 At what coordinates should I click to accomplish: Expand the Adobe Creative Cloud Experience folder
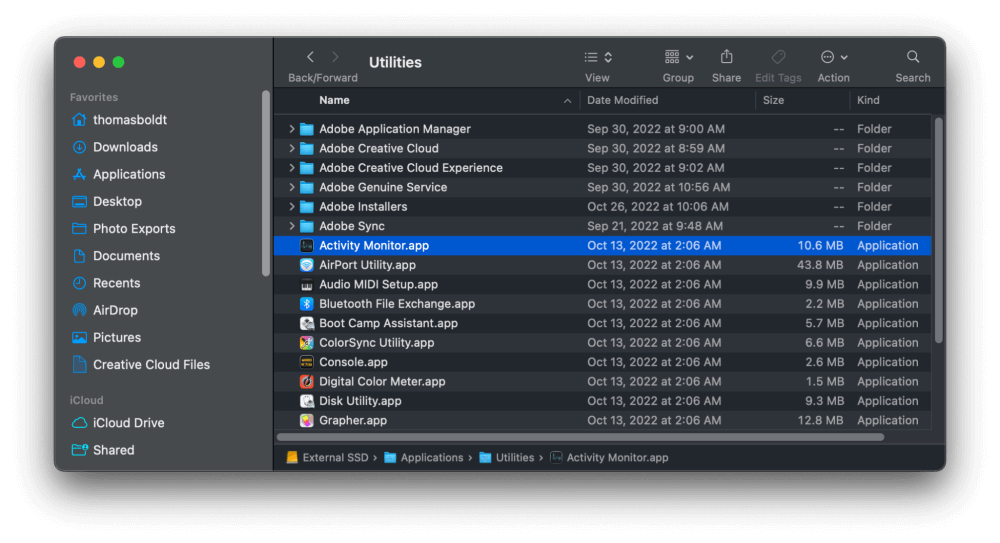click(291, 168)
